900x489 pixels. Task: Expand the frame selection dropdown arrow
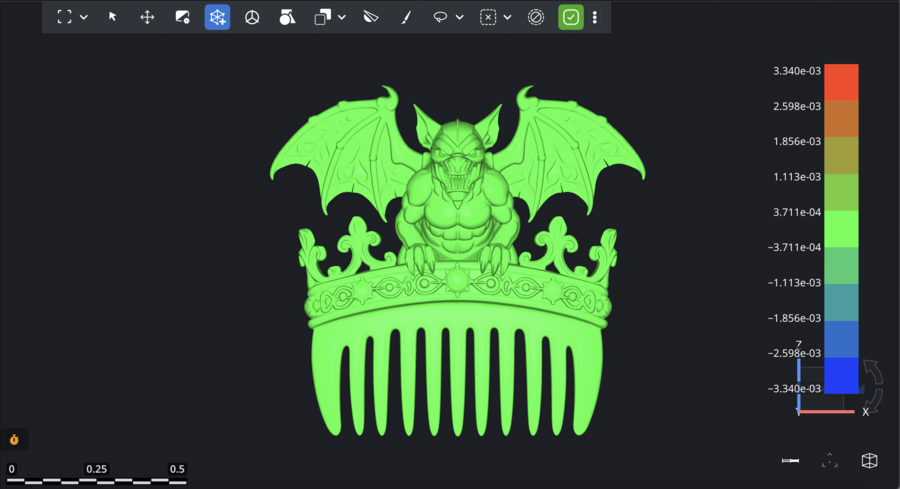click(x=84, y=17)
